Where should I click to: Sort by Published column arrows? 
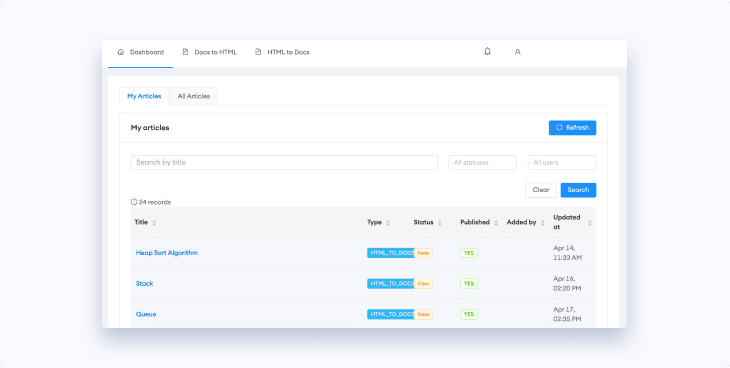[x=496, y=223]
